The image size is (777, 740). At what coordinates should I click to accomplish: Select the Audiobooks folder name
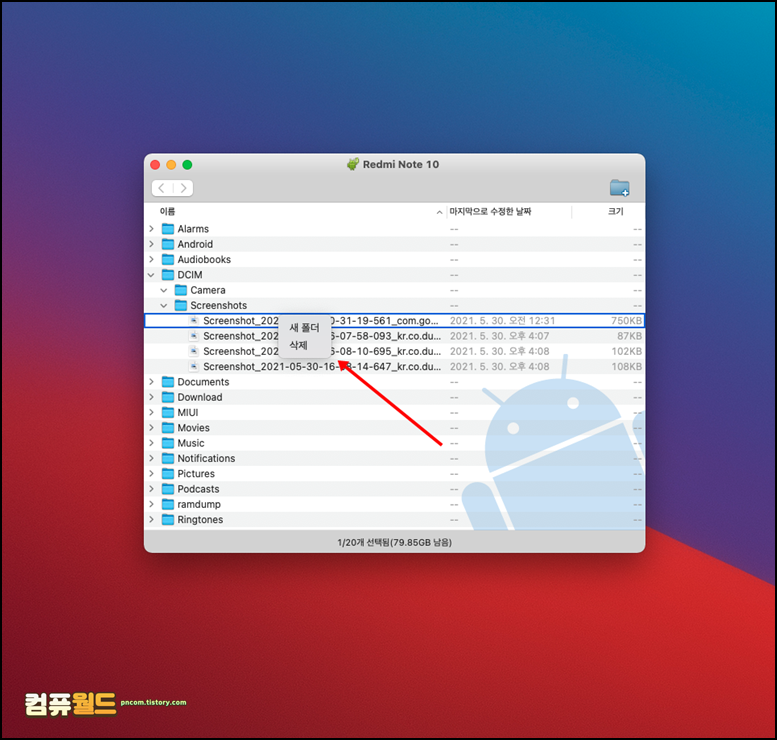[204, 260]
